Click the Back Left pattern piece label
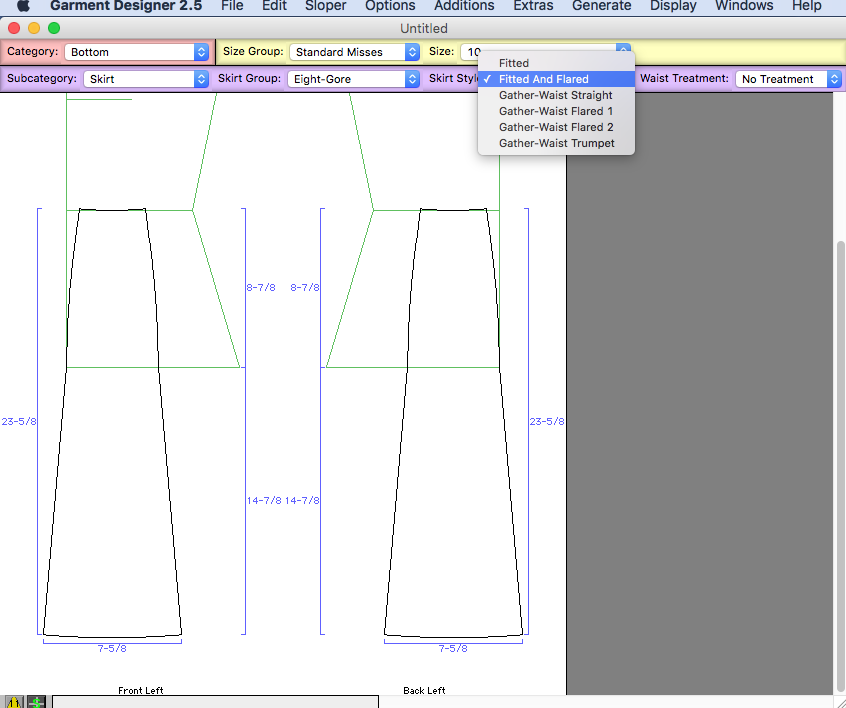846x708 pixels. pyautogui.click(x=424, y=690)
